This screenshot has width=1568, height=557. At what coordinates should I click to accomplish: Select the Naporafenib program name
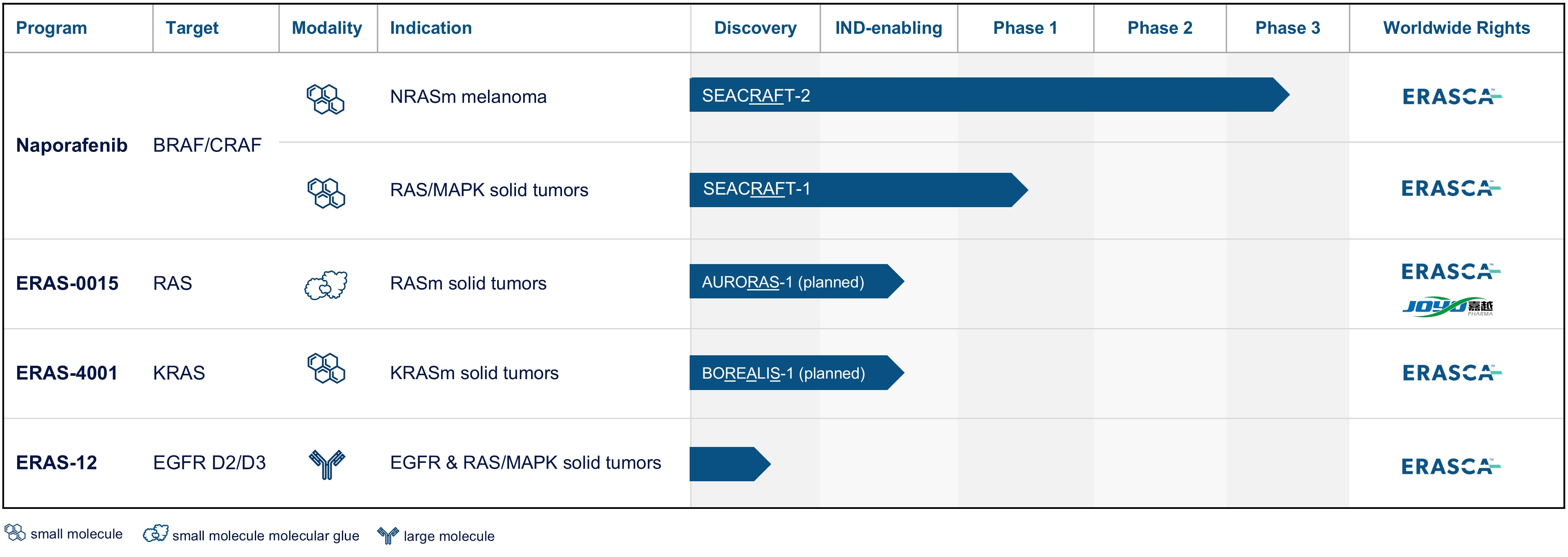click(72, 146)
